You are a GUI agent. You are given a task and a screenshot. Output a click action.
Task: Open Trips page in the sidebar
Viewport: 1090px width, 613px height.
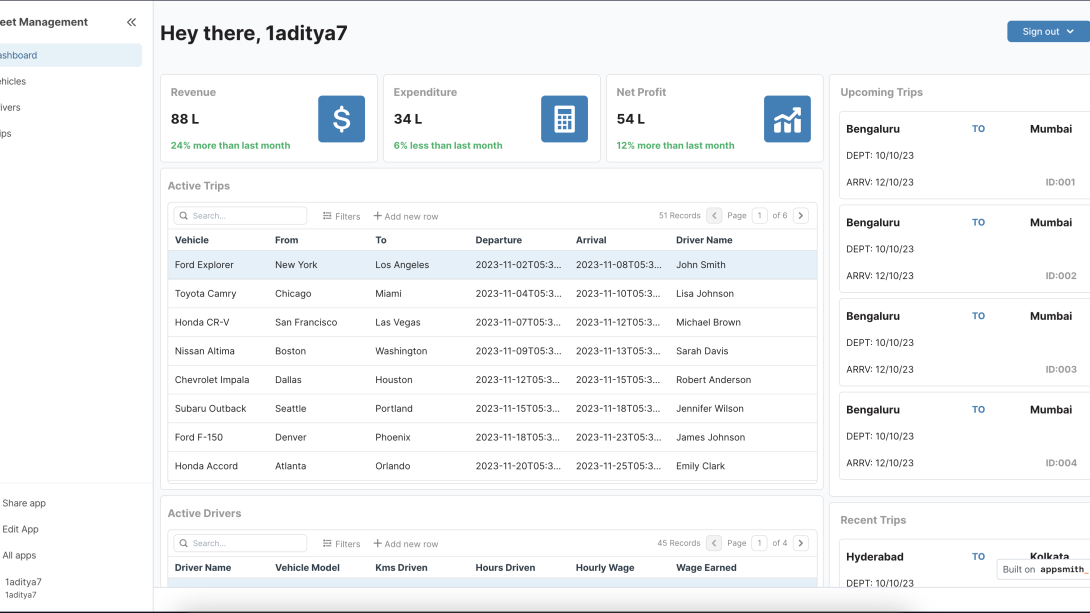point(70,133)
